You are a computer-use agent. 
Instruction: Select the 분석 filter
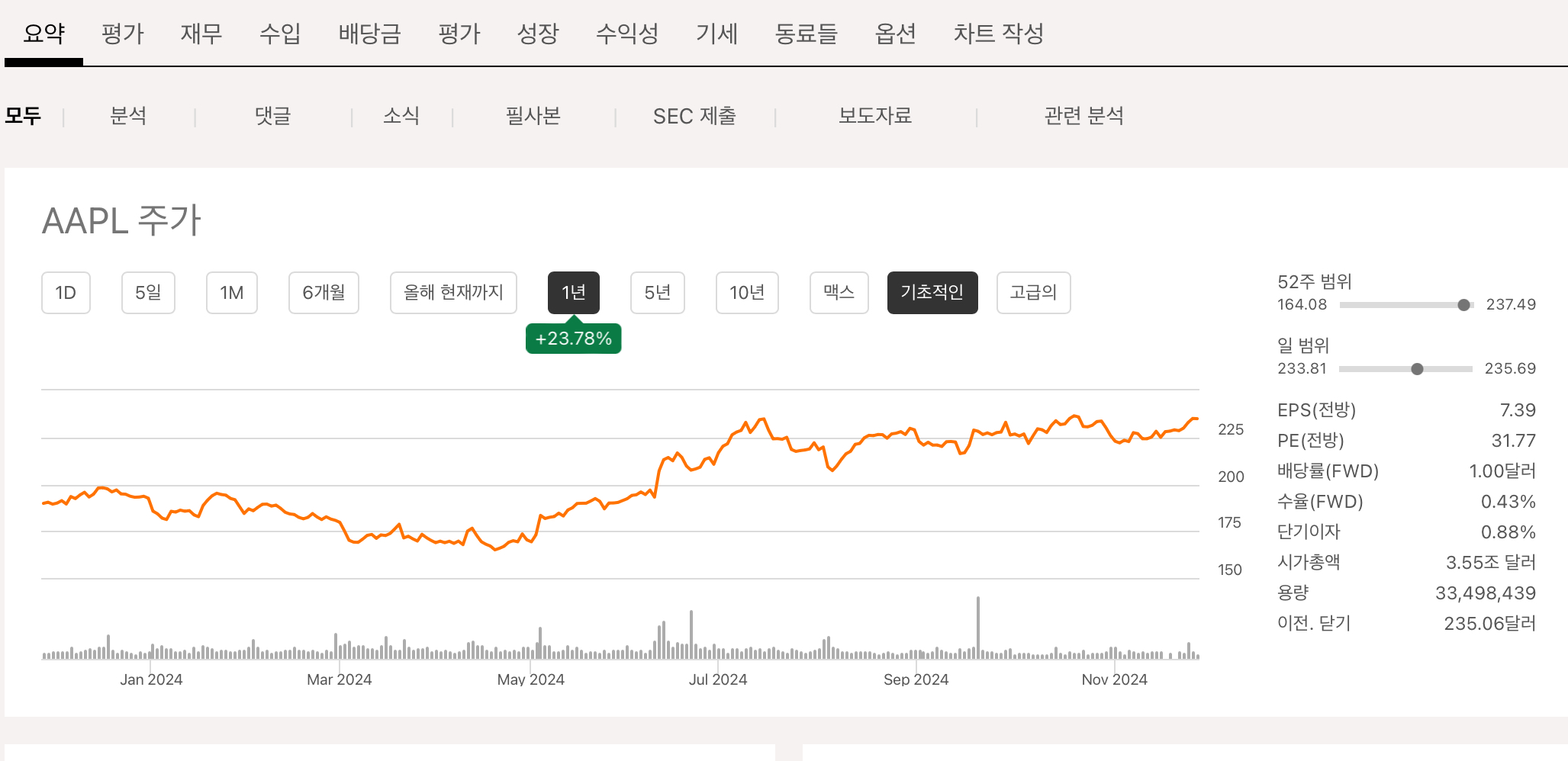pos(128,116)
